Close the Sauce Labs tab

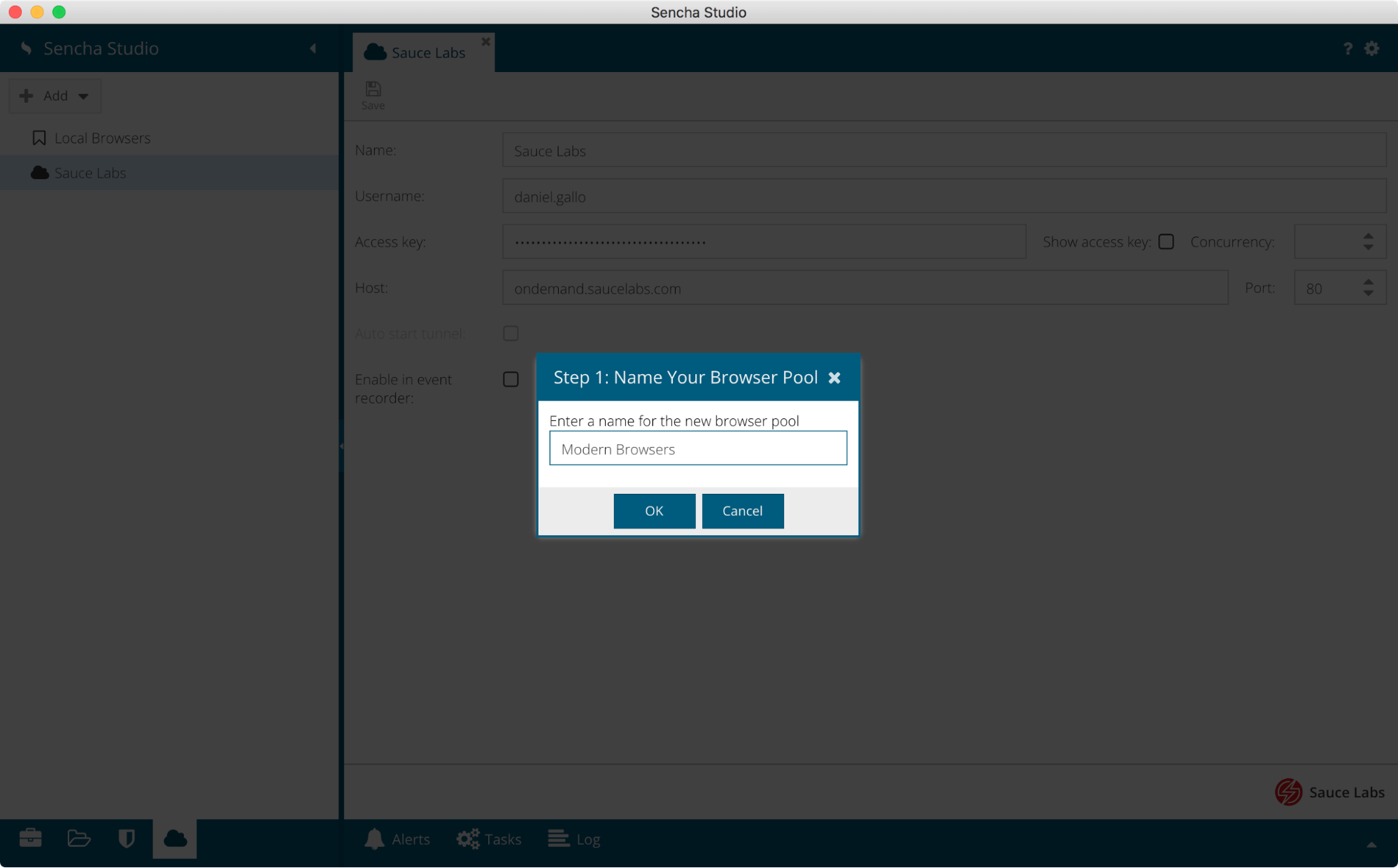(485, 42)
